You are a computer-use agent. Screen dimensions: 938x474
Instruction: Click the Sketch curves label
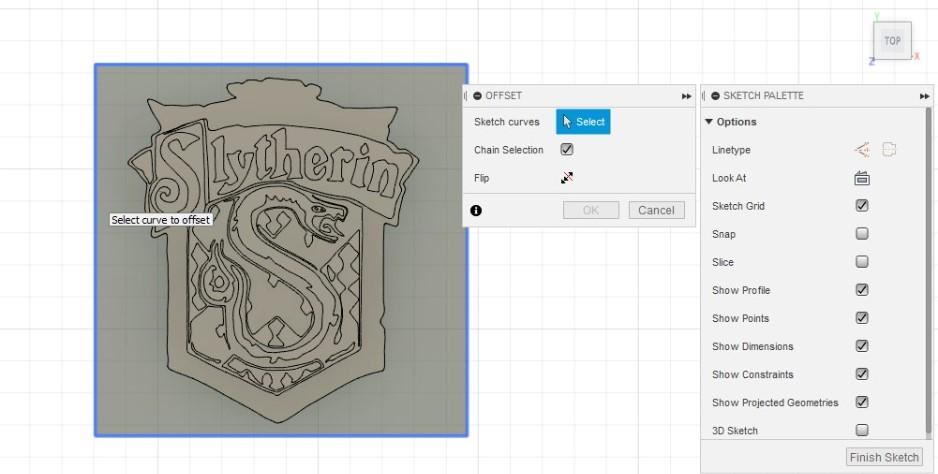pyautogui.click(x=507, y=121)
